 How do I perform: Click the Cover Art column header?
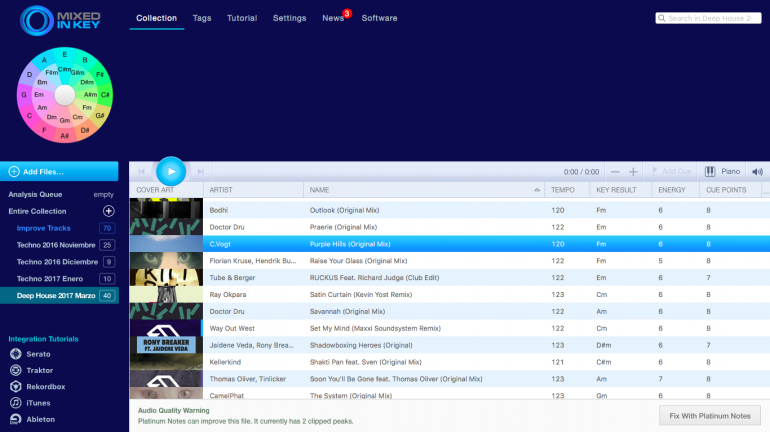pyautogui.click(x=166, y=190)
